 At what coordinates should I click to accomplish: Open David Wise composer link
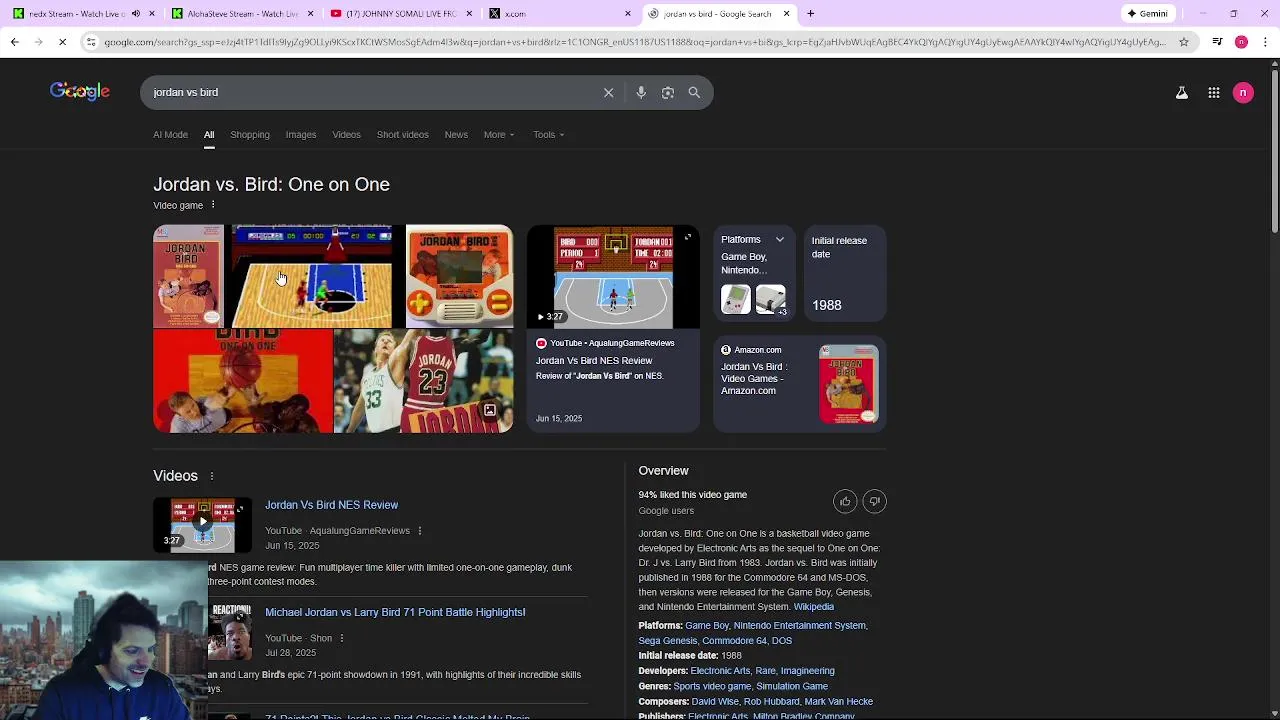point(715,702)
